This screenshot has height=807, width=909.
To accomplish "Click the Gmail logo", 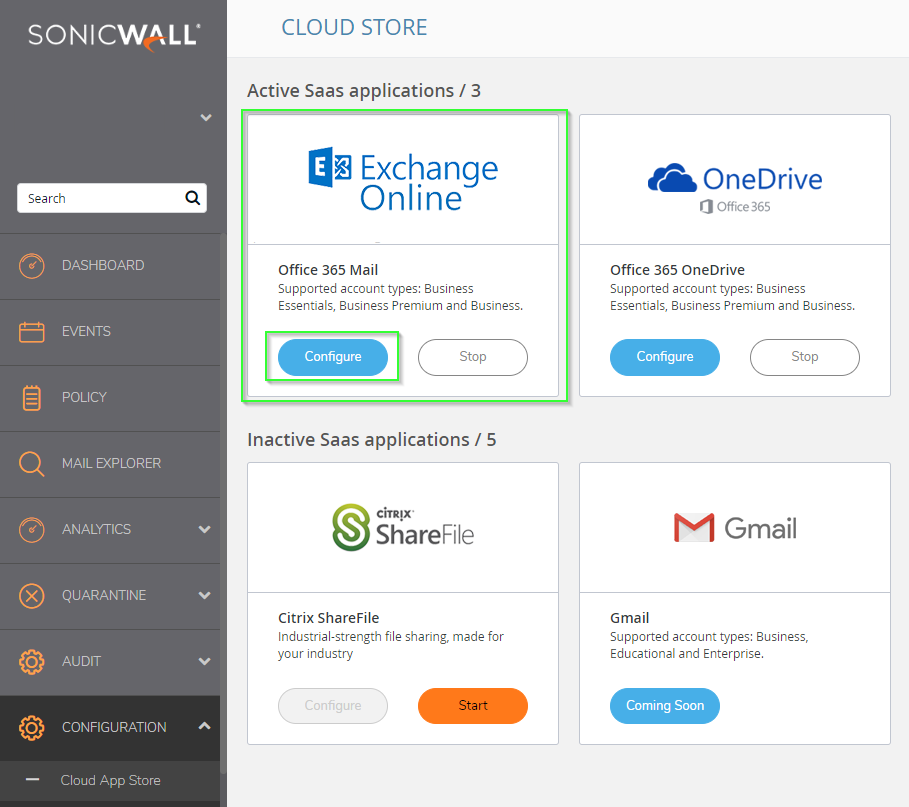I will click(x=735, y=528).
